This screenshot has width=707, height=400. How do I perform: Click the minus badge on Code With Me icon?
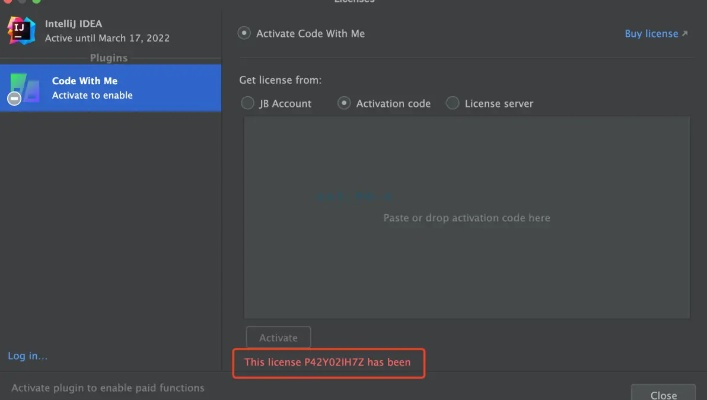coord(14,98)
